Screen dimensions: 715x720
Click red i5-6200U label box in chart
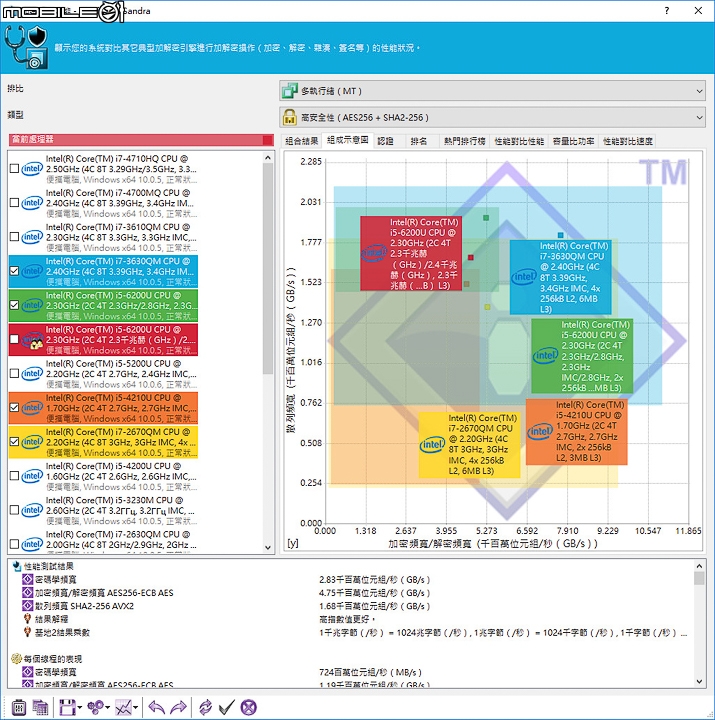411,253
